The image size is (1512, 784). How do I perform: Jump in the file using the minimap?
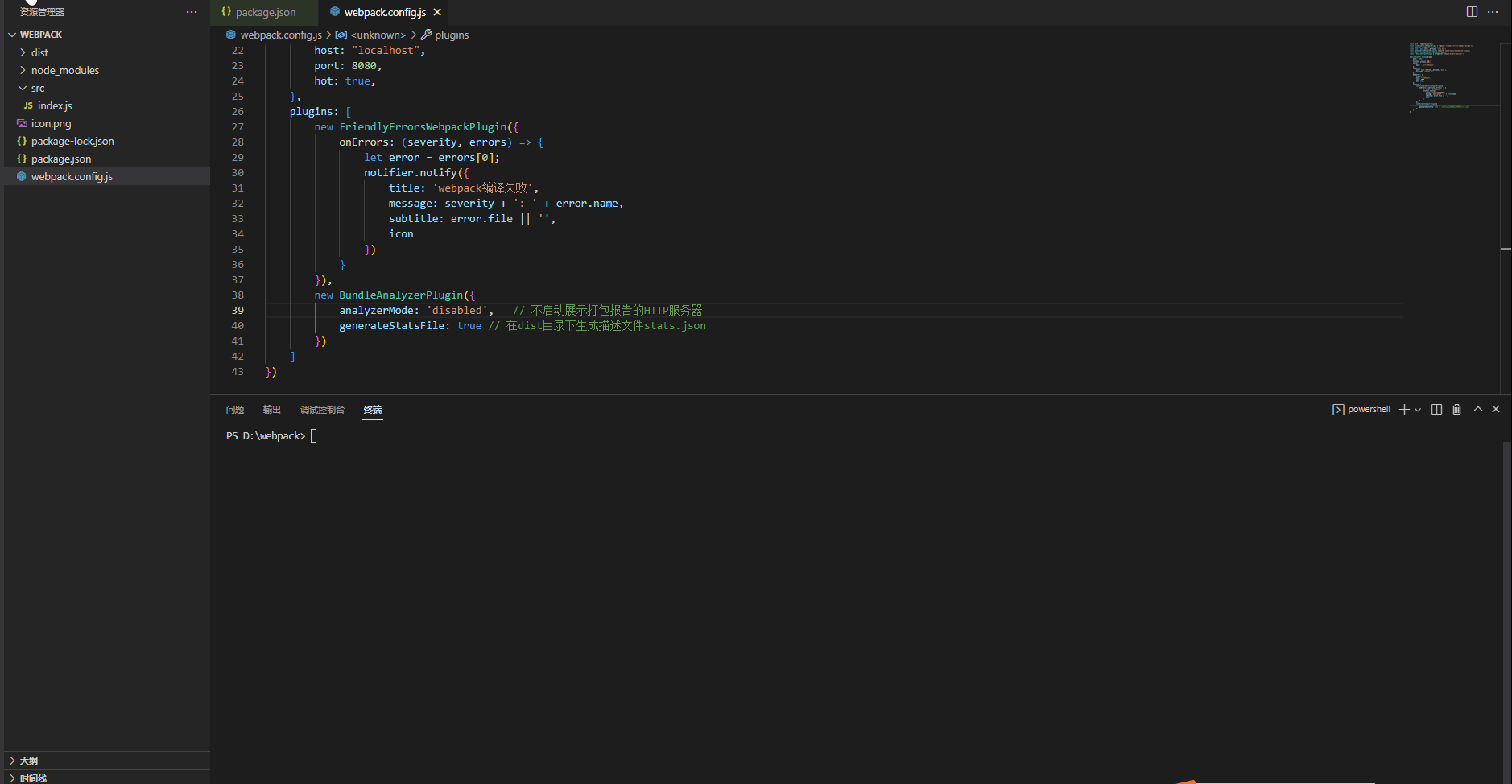[1449, 76]
